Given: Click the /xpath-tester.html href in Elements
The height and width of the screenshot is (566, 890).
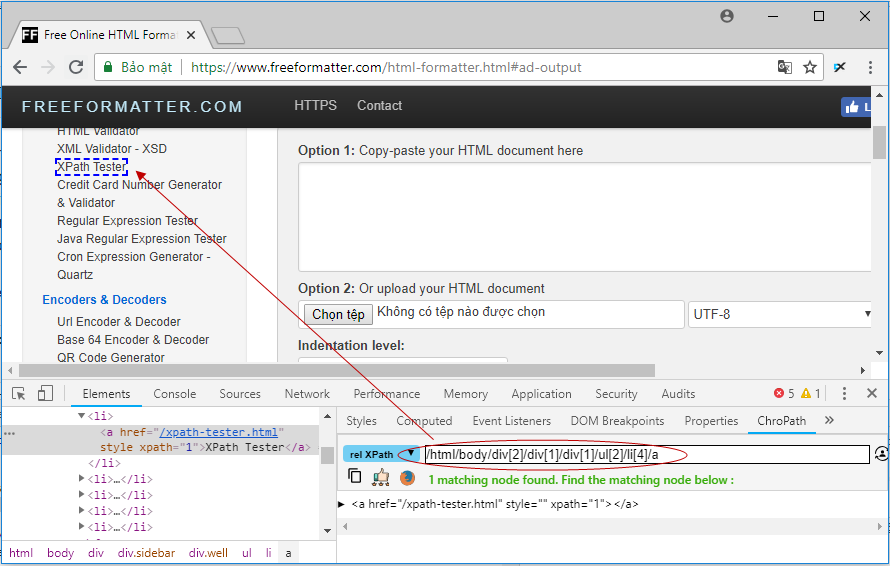Looking at the screenshot, I should pos(219,432).
